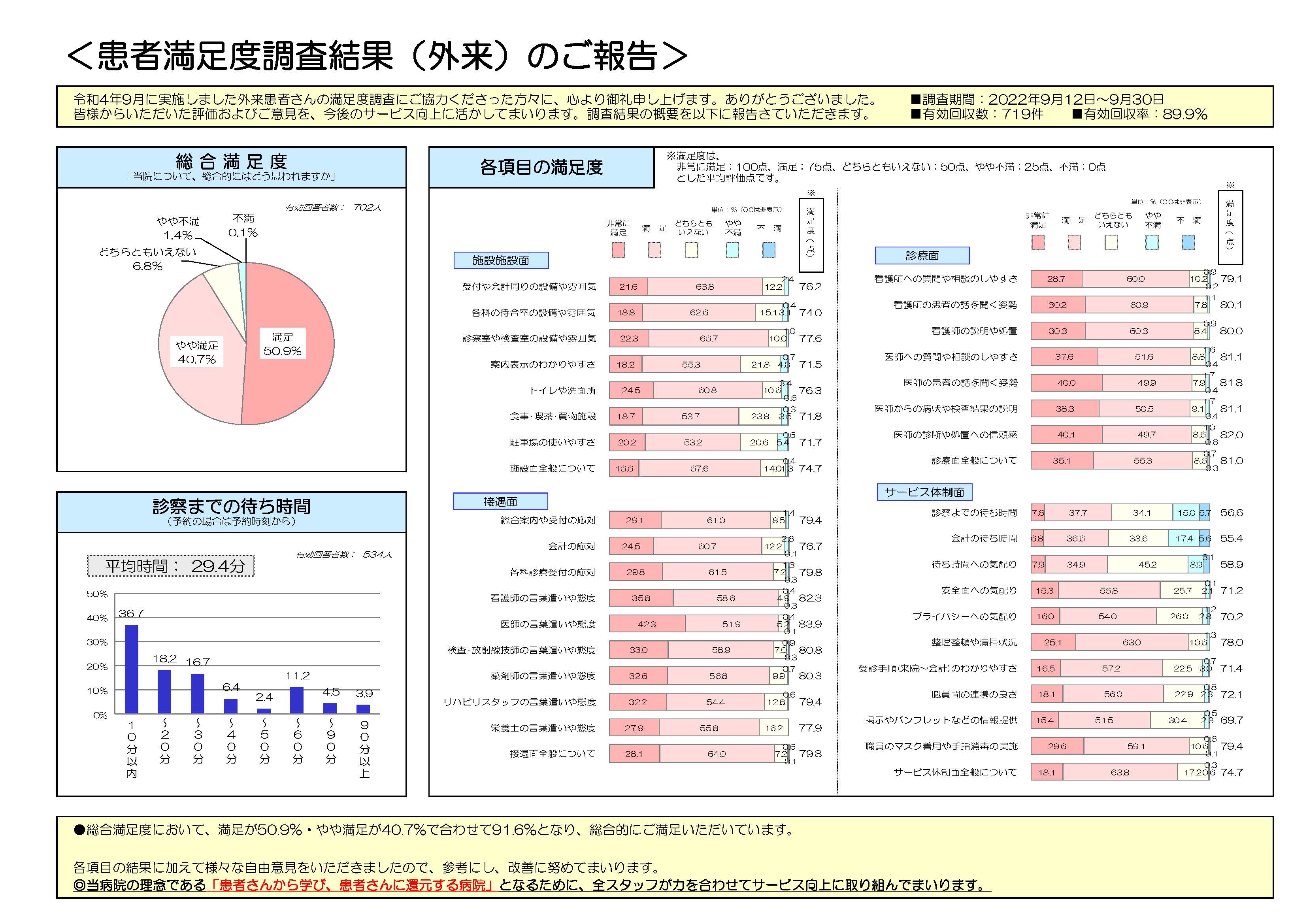
Task: Click the 82.0 score for 医師の診断や処置への信頼感
Action: click(x=1231, y=434)
